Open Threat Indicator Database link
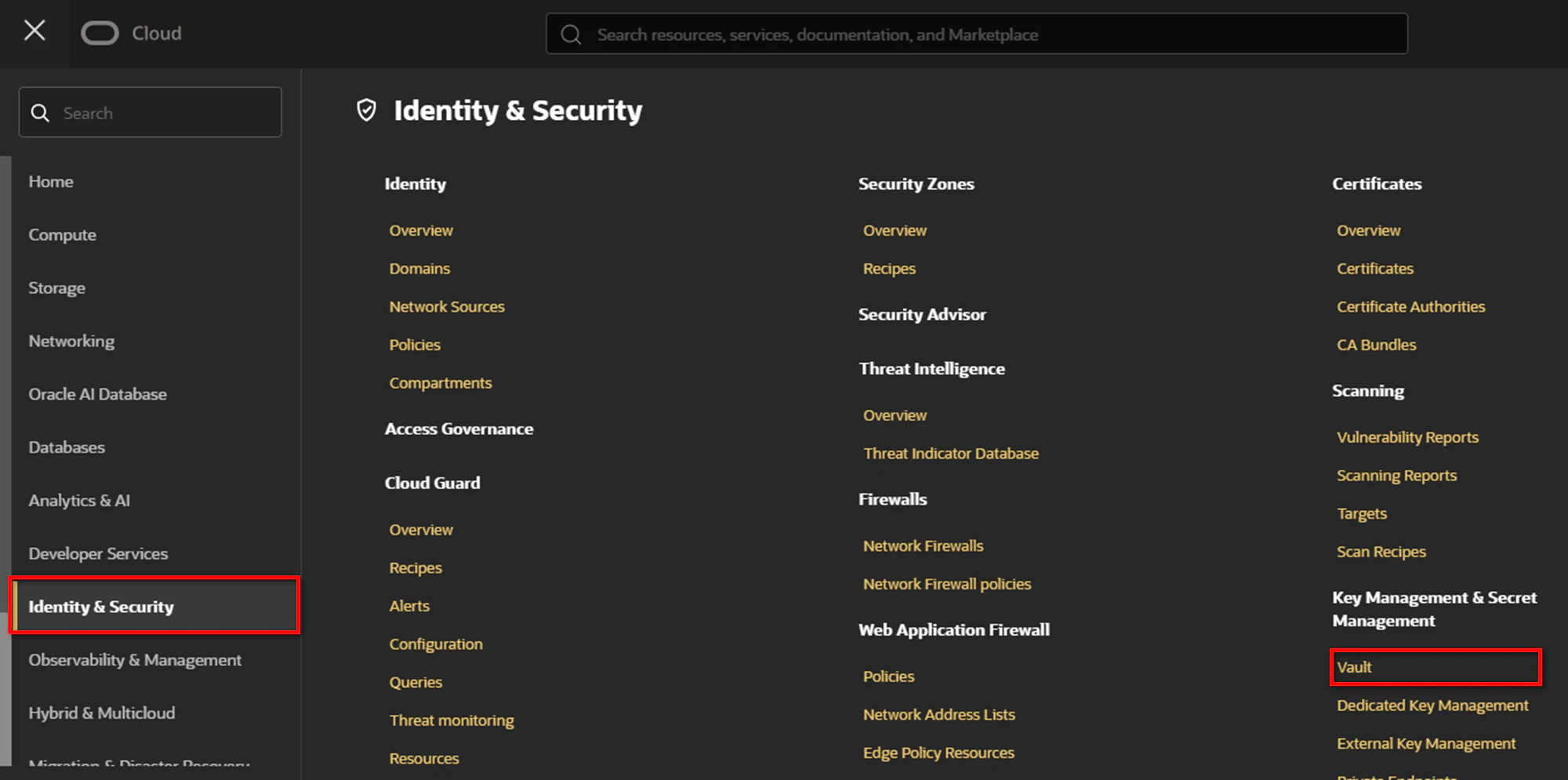 coord(951,453)
